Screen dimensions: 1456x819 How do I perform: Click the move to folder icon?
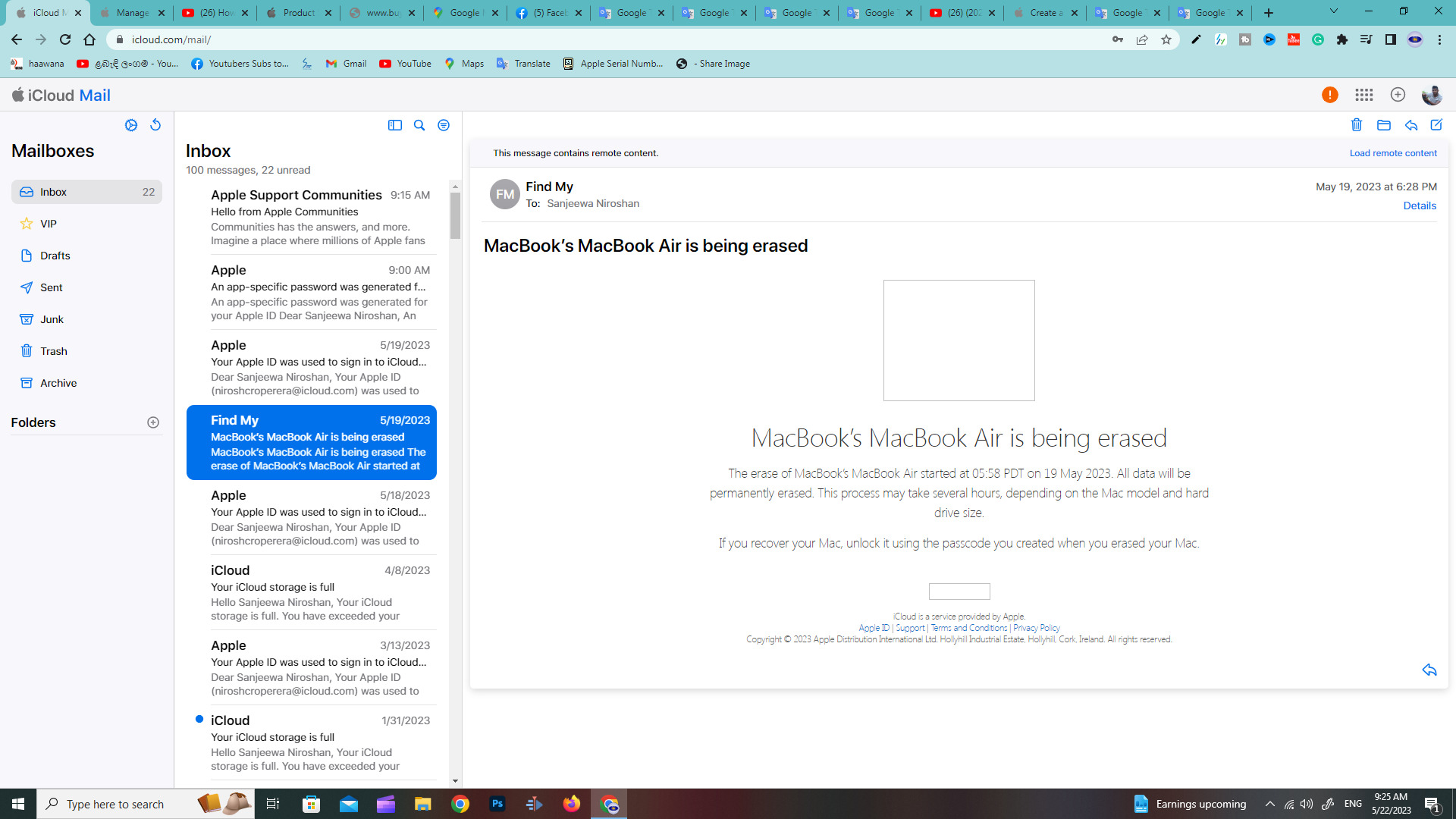(1384, 125)
